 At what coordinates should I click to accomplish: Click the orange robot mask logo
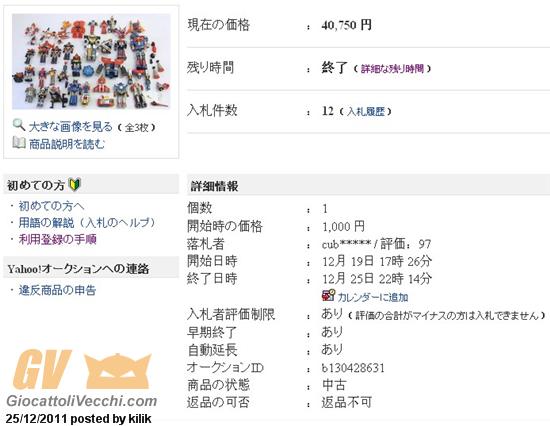(118, 371)
